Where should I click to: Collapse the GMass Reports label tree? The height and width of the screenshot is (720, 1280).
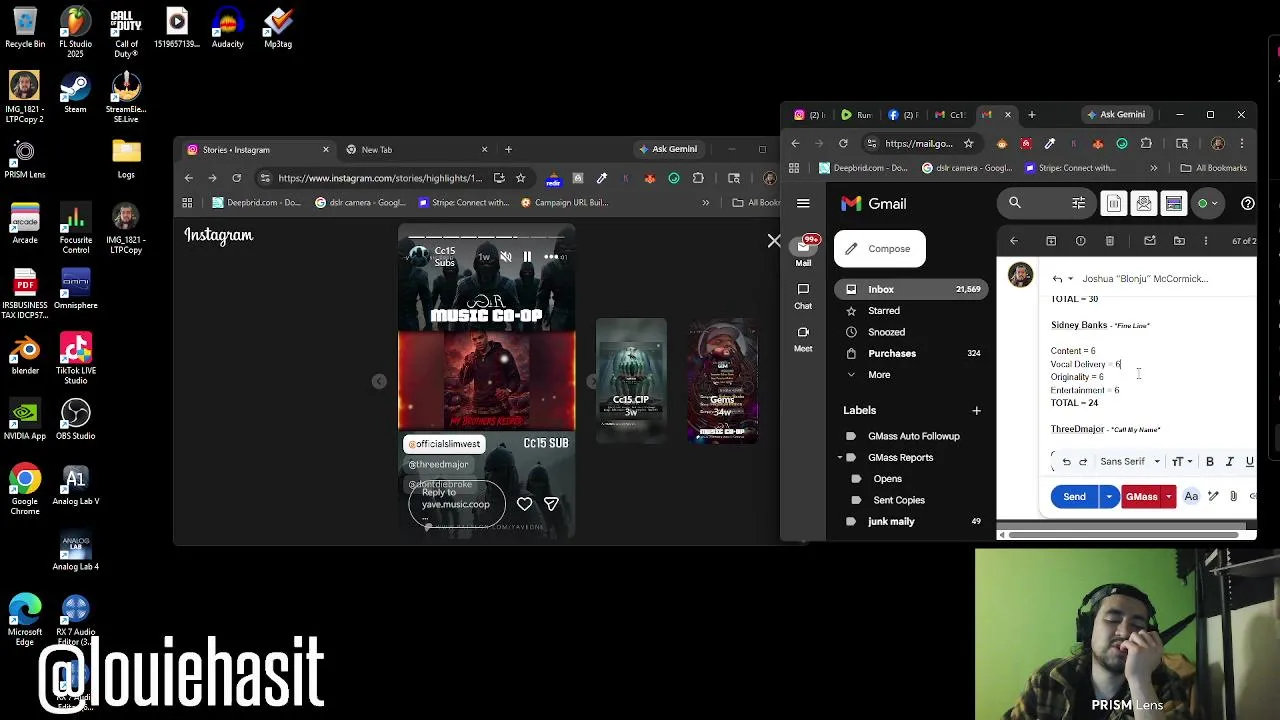840,458
